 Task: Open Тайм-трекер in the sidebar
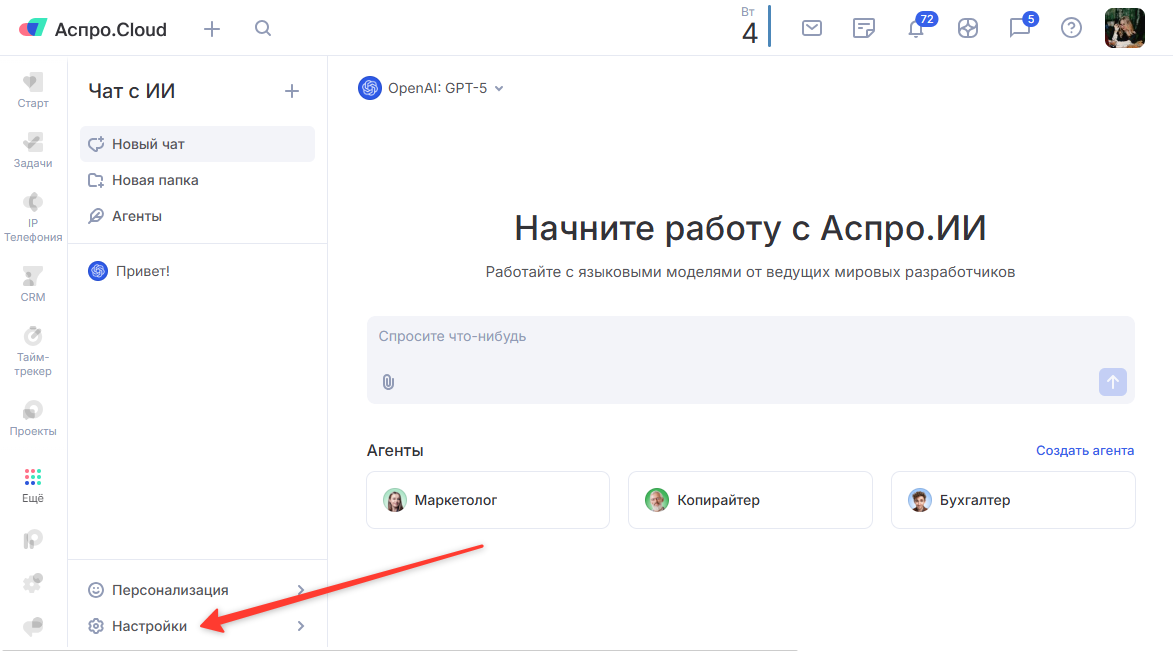(33, 351)
